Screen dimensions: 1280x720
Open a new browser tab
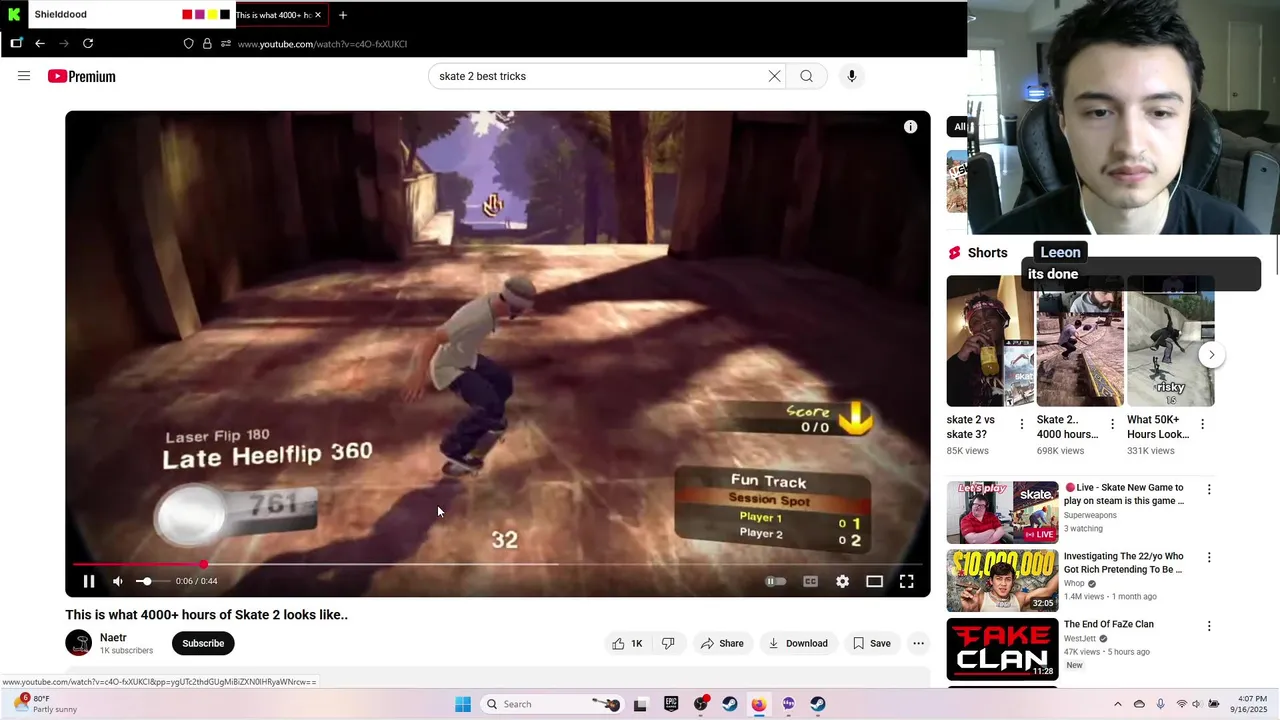(x=343, y=15)
